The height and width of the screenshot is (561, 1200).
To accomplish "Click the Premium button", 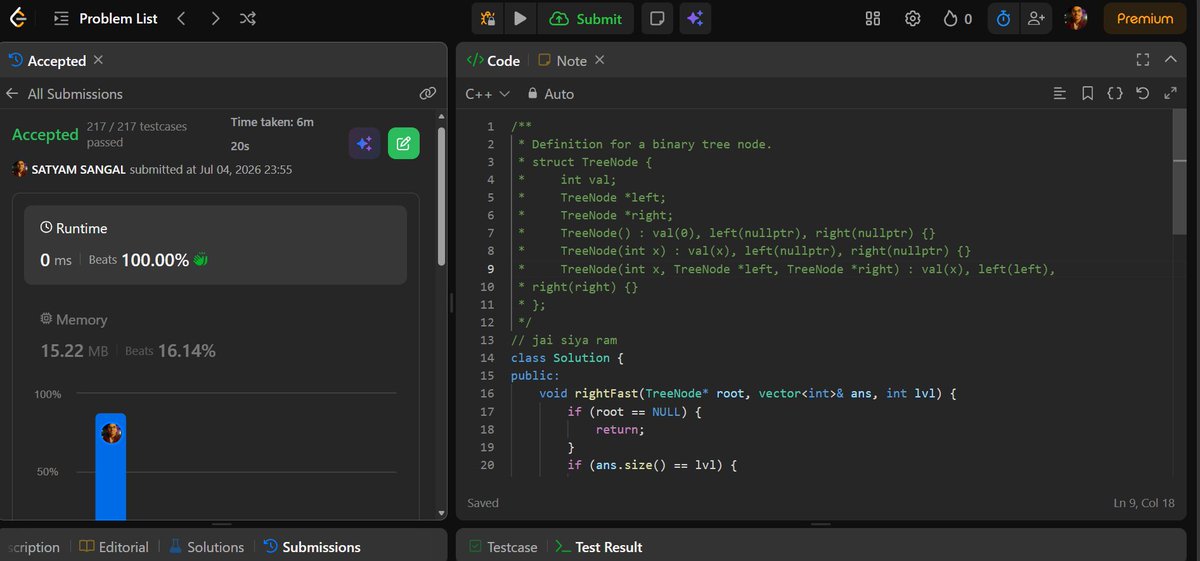I will coord(1145,18).
